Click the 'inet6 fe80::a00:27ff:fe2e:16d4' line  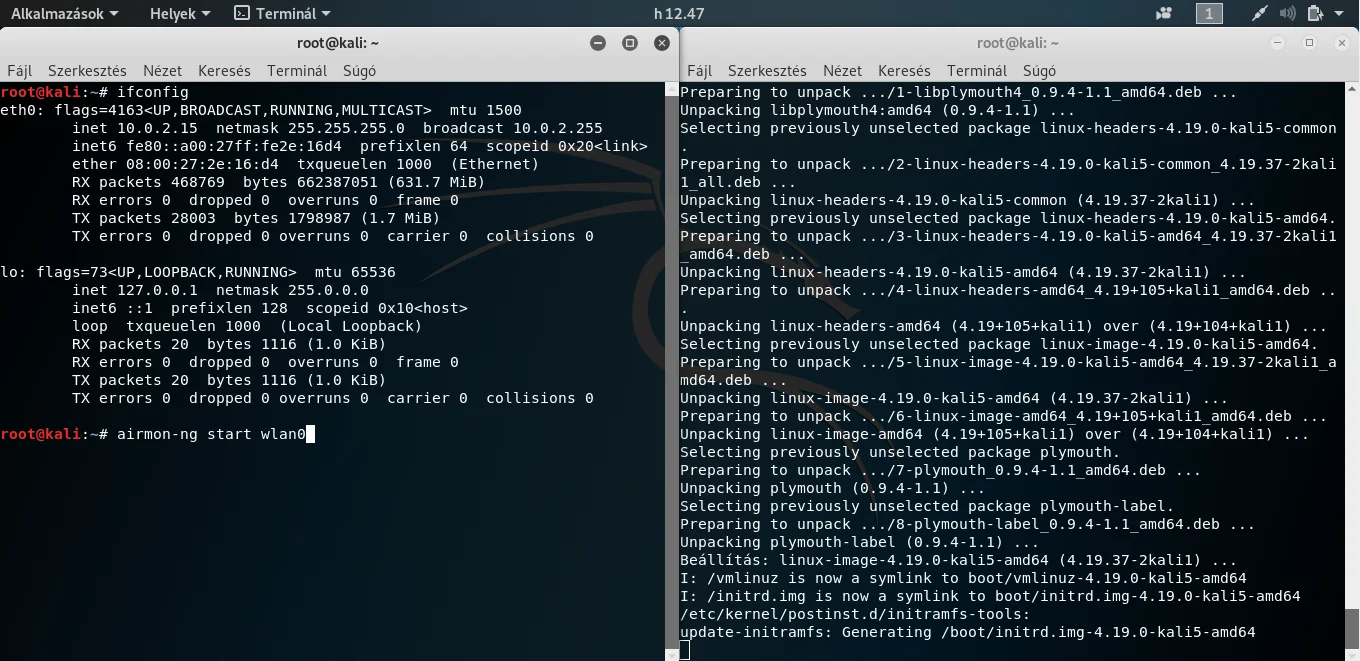[360, 146]
